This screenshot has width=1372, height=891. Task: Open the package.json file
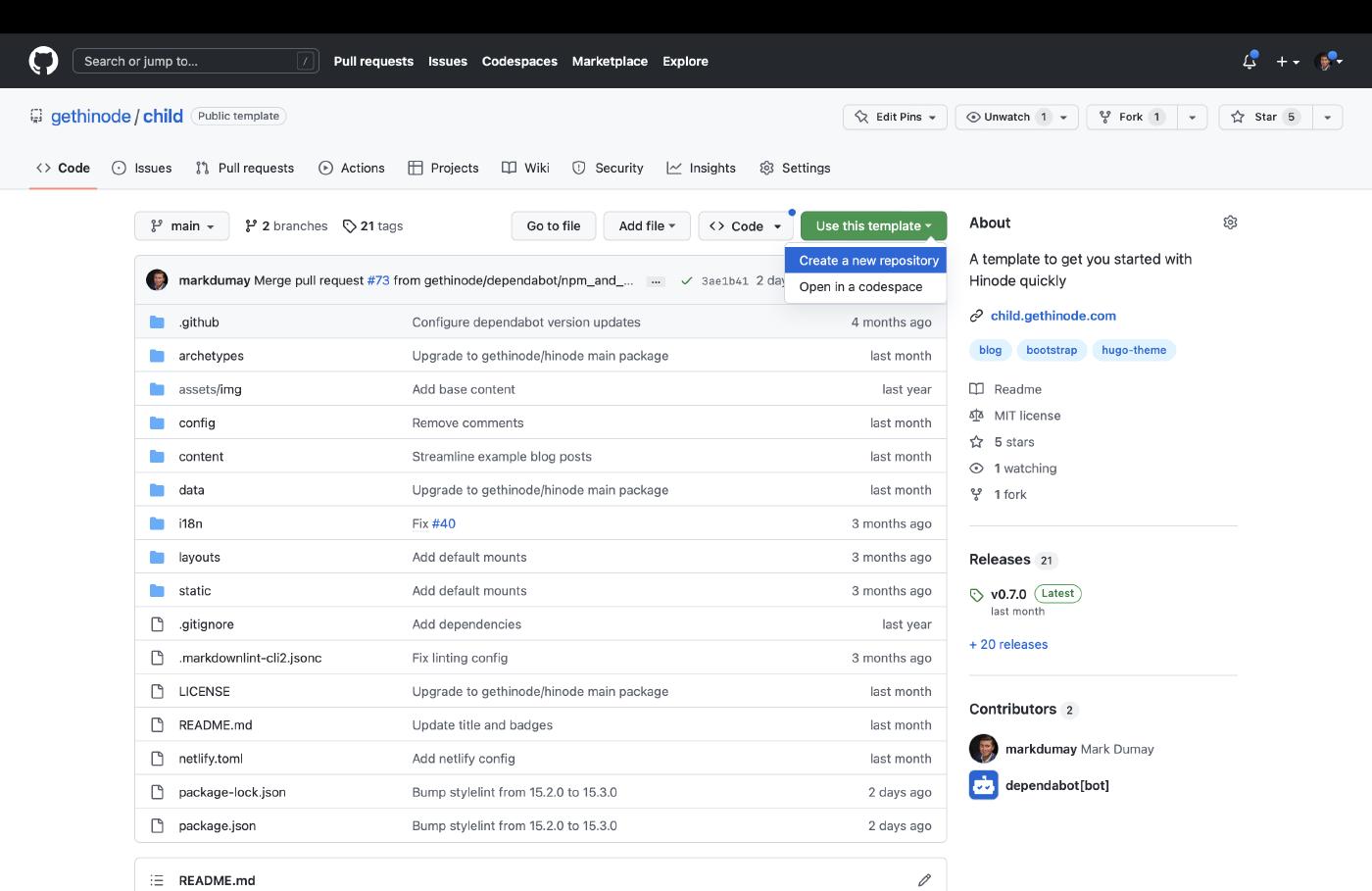pos(218,825)
